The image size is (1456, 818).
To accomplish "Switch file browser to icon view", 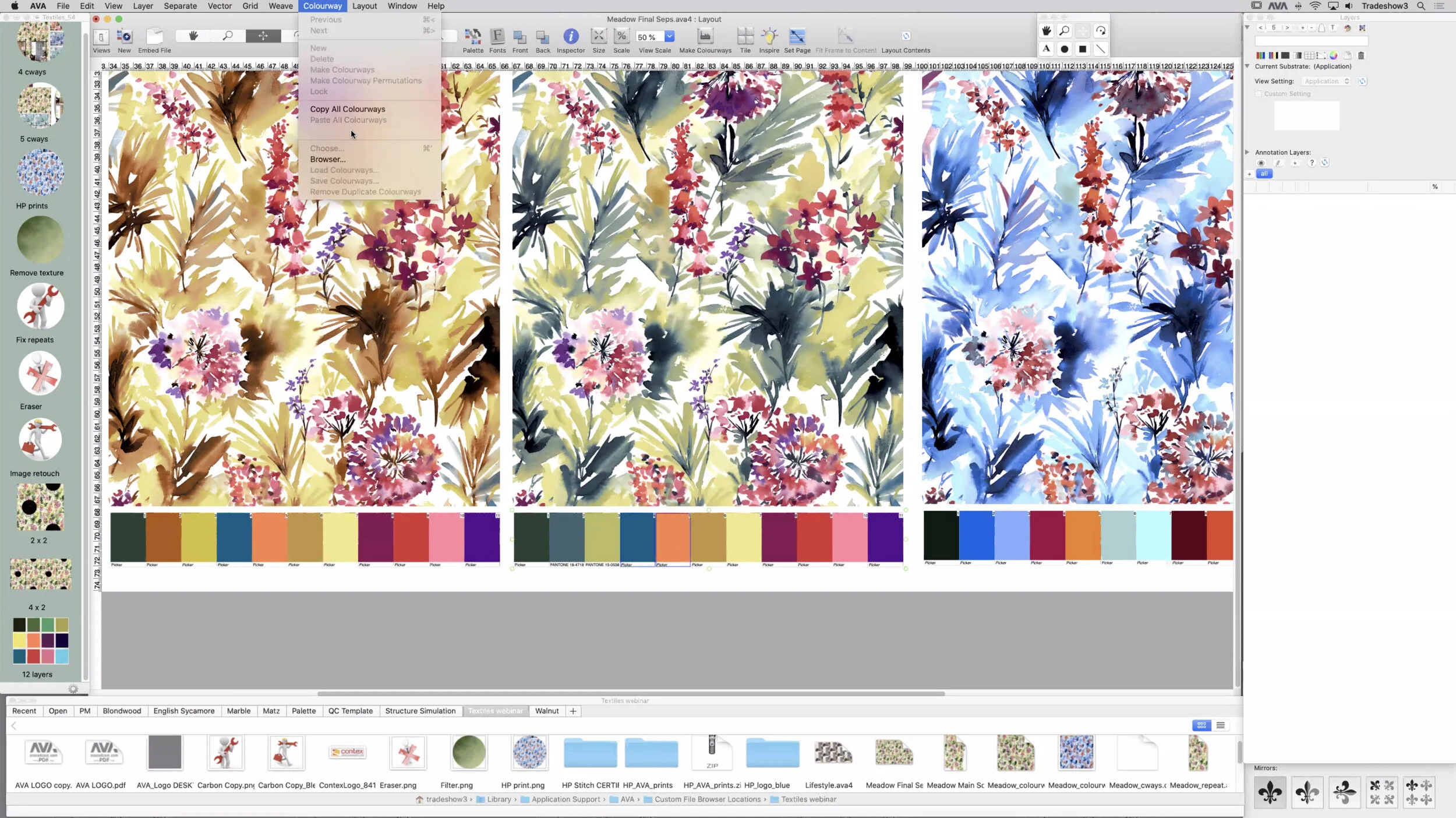I will point(1201,725).
